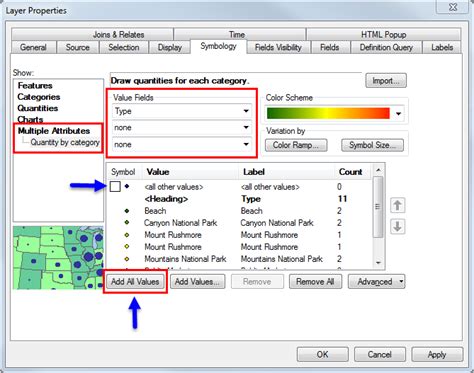Select the Canyon National Park symbol marker
Screen dimensions: 474x373
pyautogui.click(x=127, y=222)
